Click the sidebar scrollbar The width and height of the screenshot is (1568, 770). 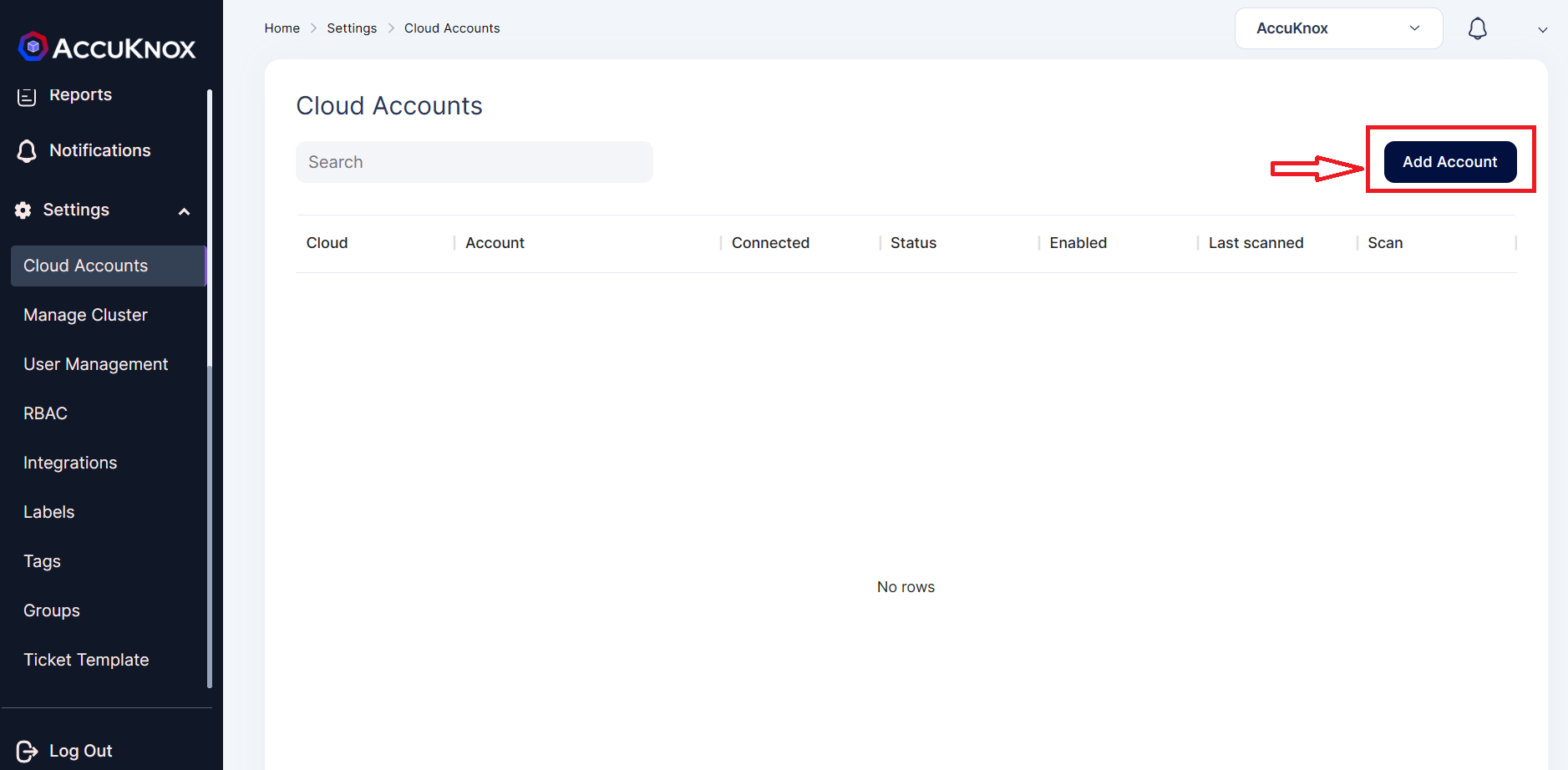coord(210,388)
